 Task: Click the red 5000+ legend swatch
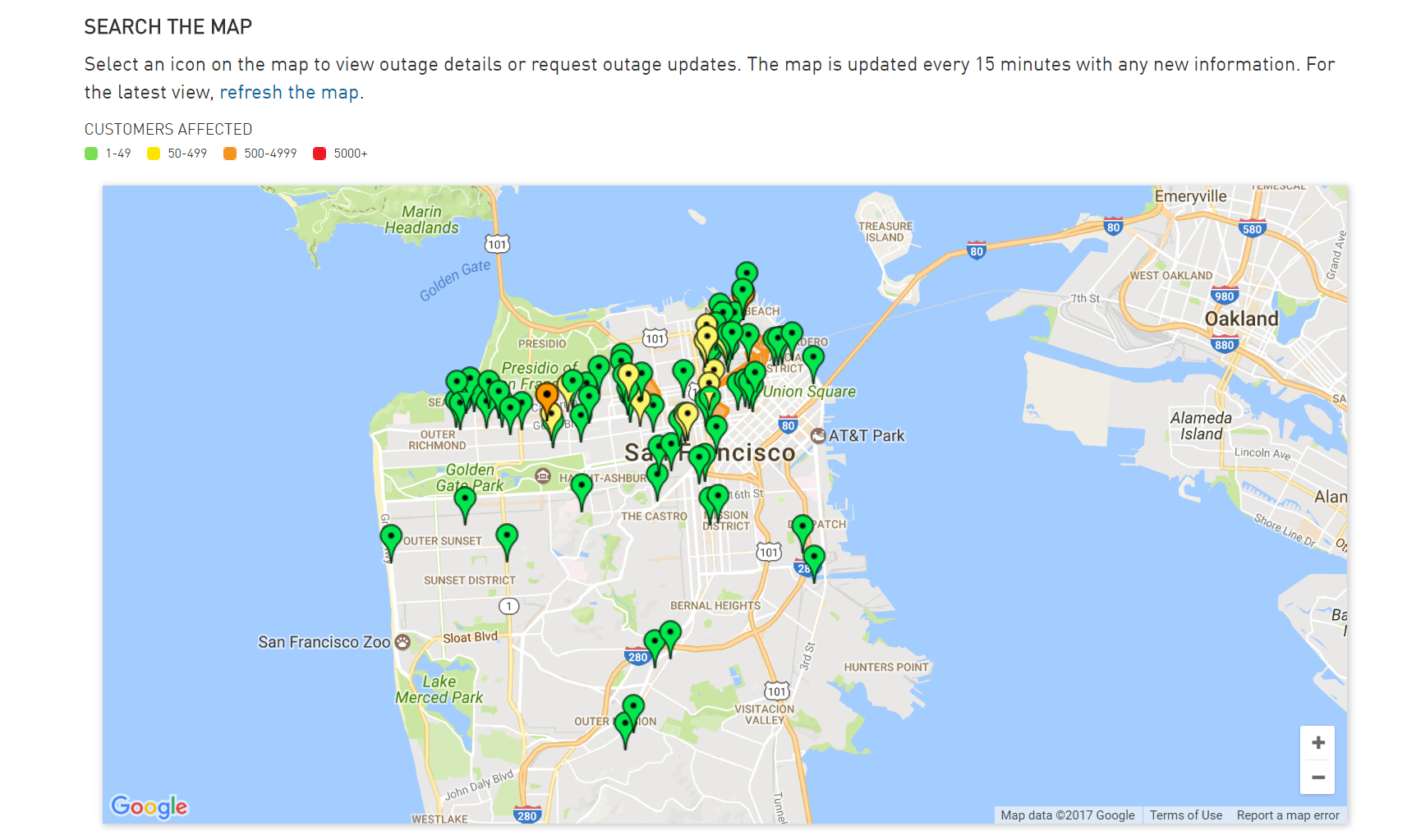tap(320, 154)
